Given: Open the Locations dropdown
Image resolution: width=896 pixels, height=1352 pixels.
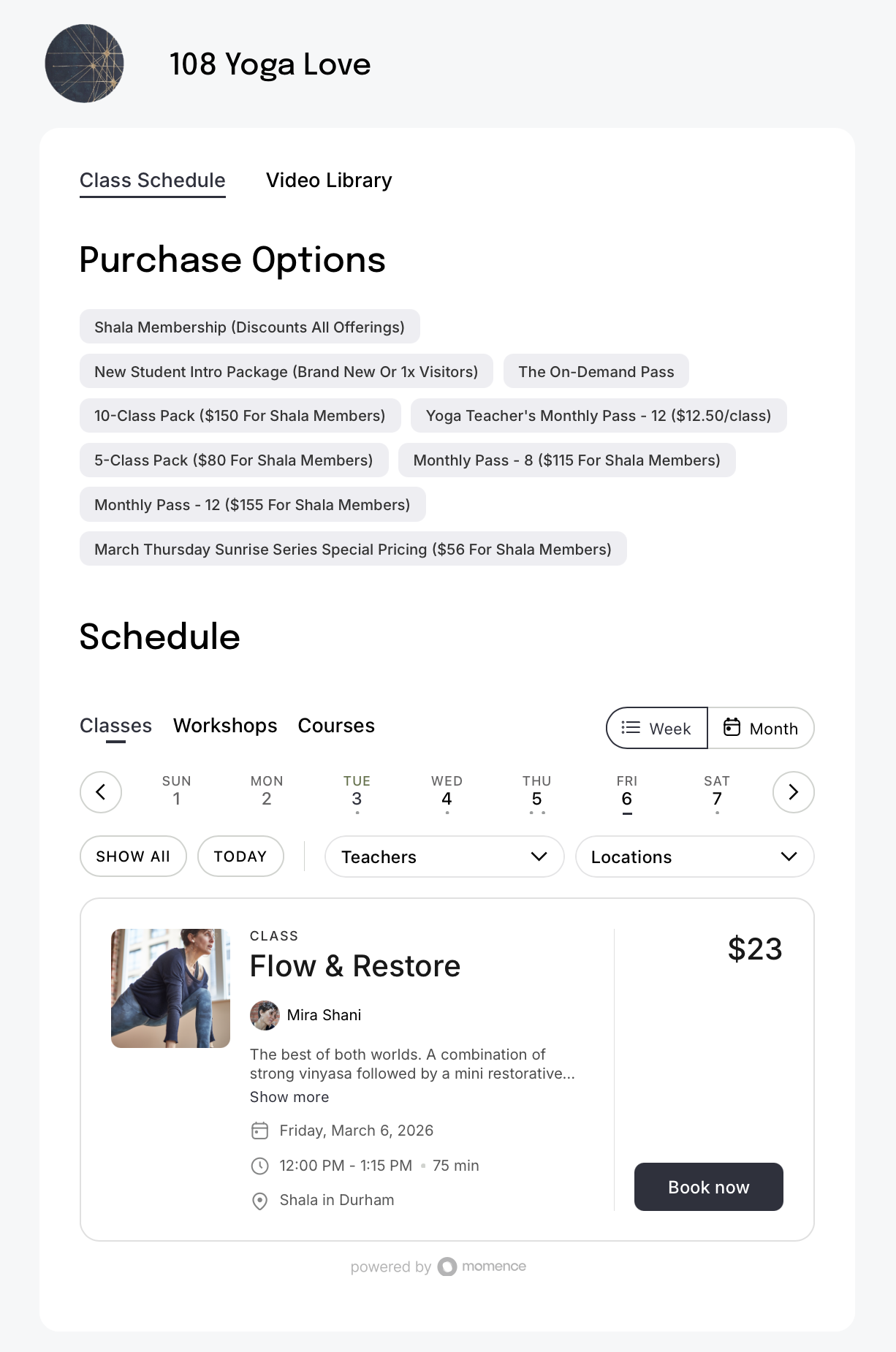Looking at the screenshot, I should pos(694,857).
